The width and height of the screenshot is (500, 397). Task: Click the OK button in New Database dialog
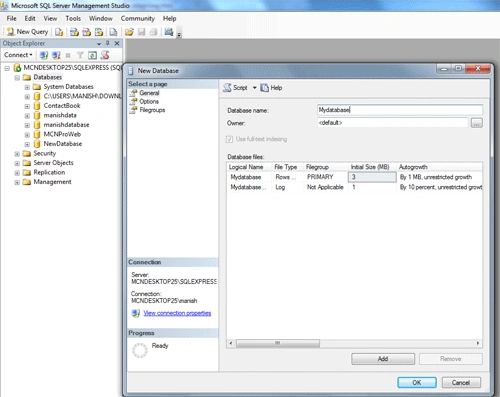point(417,383)
